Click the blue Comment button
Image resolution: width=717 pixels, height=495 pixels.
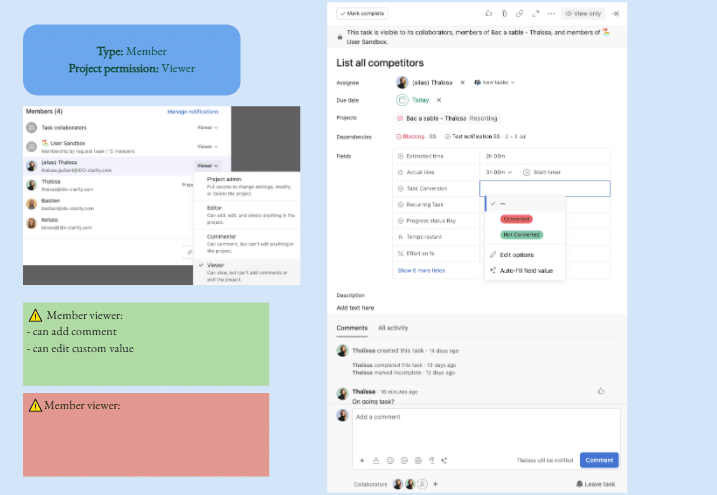599,460
